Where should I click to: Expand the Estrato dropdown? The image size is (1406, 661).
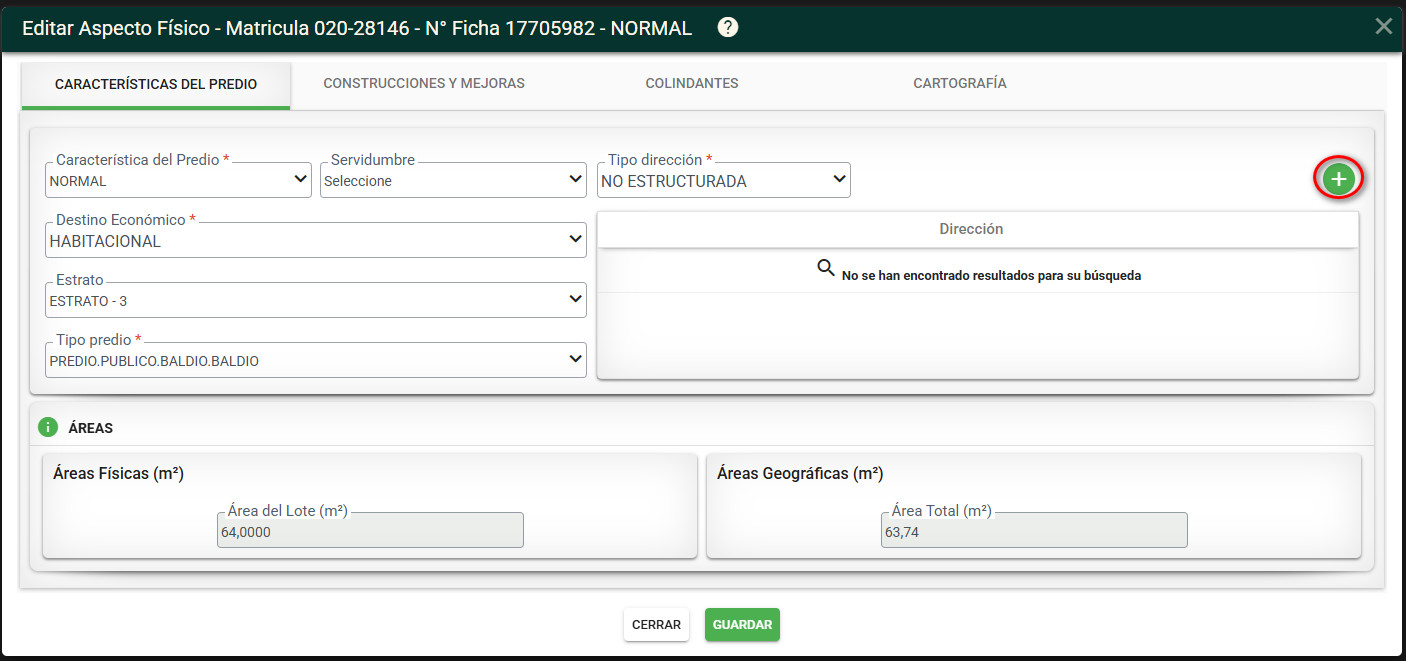coord(316,300)
